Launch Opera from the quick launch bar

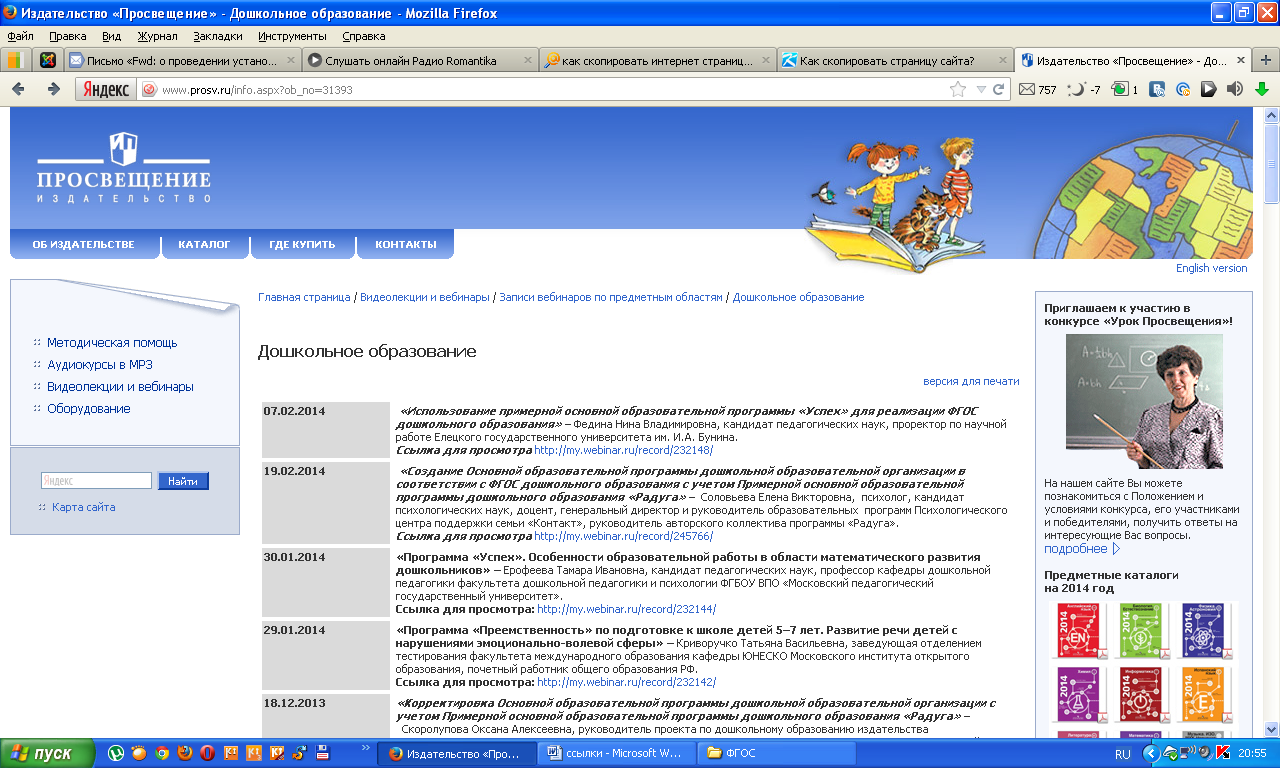(x=207, y=753)
